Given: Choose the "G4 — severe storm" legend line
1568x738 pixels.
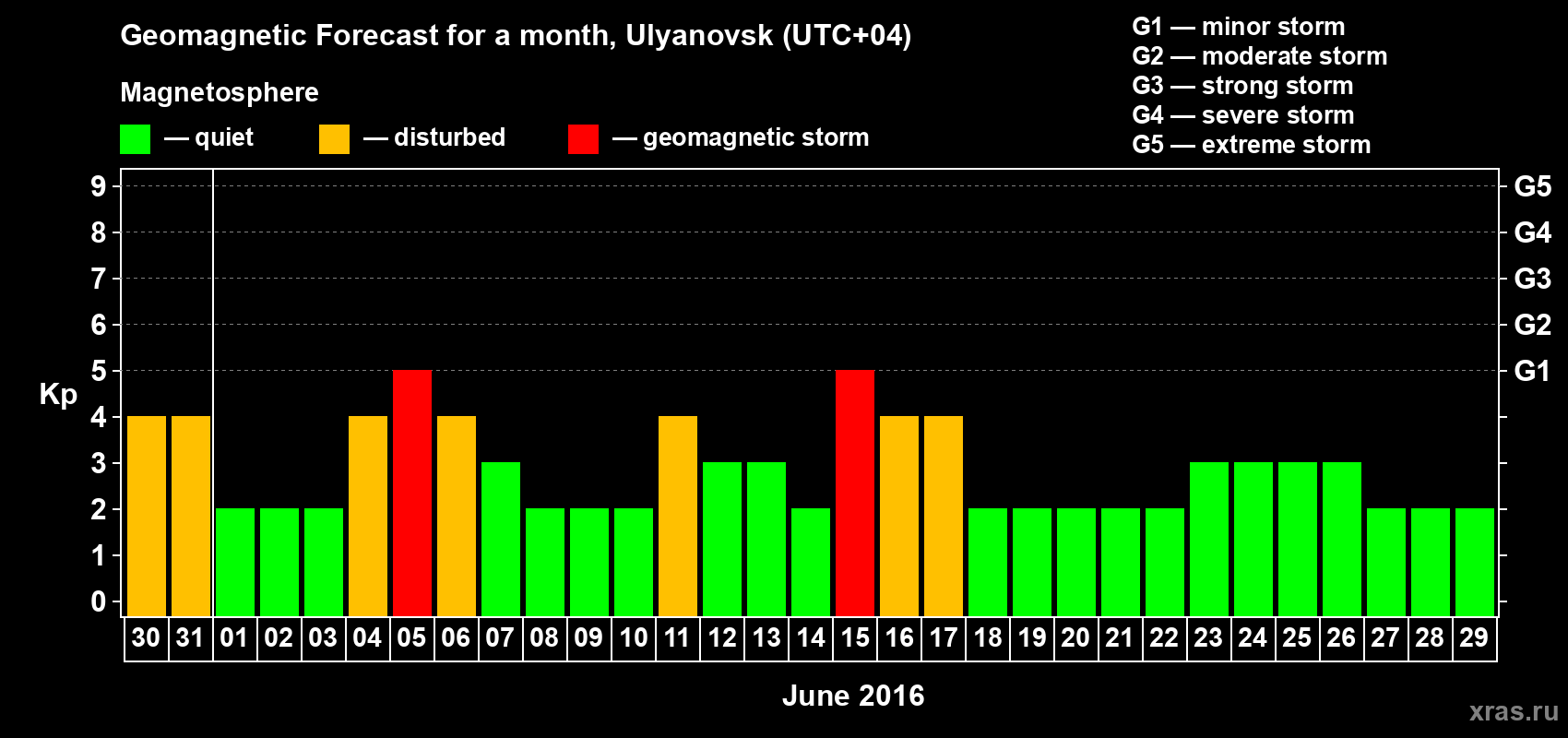Looking at the screenshot, I should point(1243,115).
